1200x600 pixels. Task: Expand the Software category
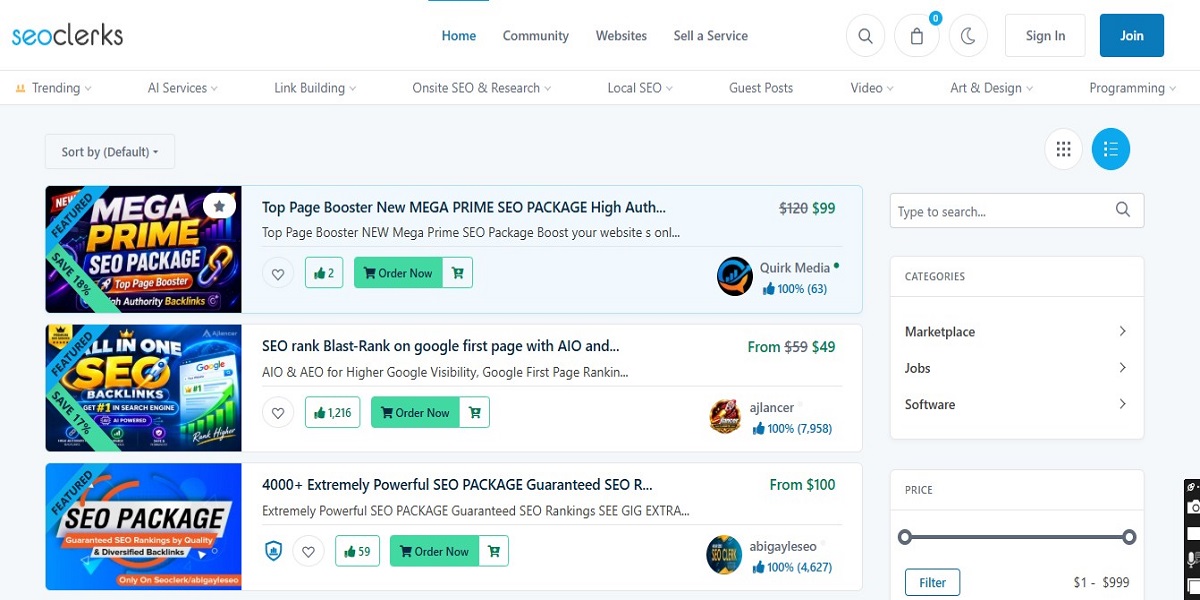[1016, 405]
